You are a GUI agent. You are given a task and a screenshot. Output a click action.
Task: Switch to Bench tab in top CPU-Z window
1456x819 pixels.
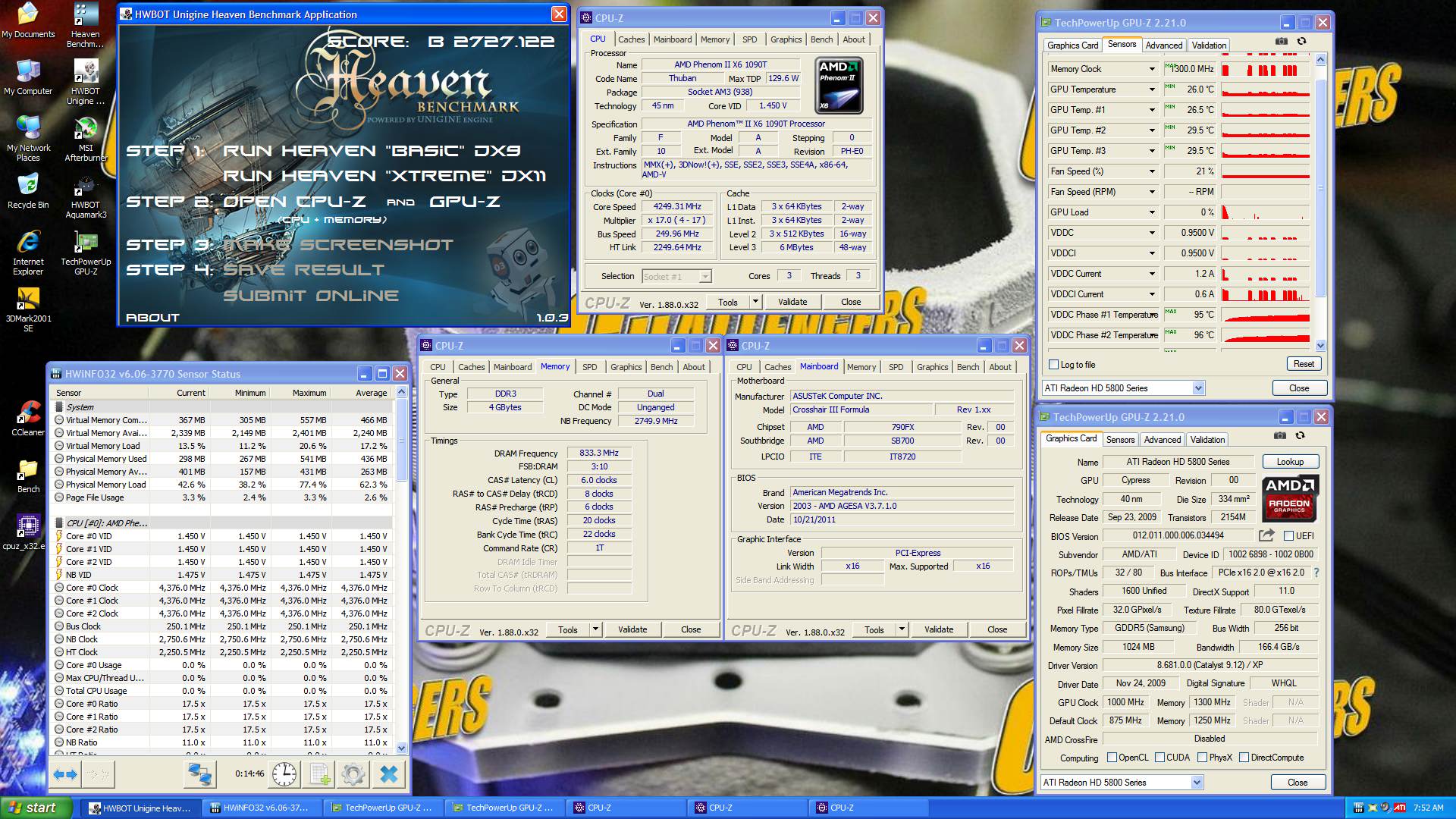(821, 39)
